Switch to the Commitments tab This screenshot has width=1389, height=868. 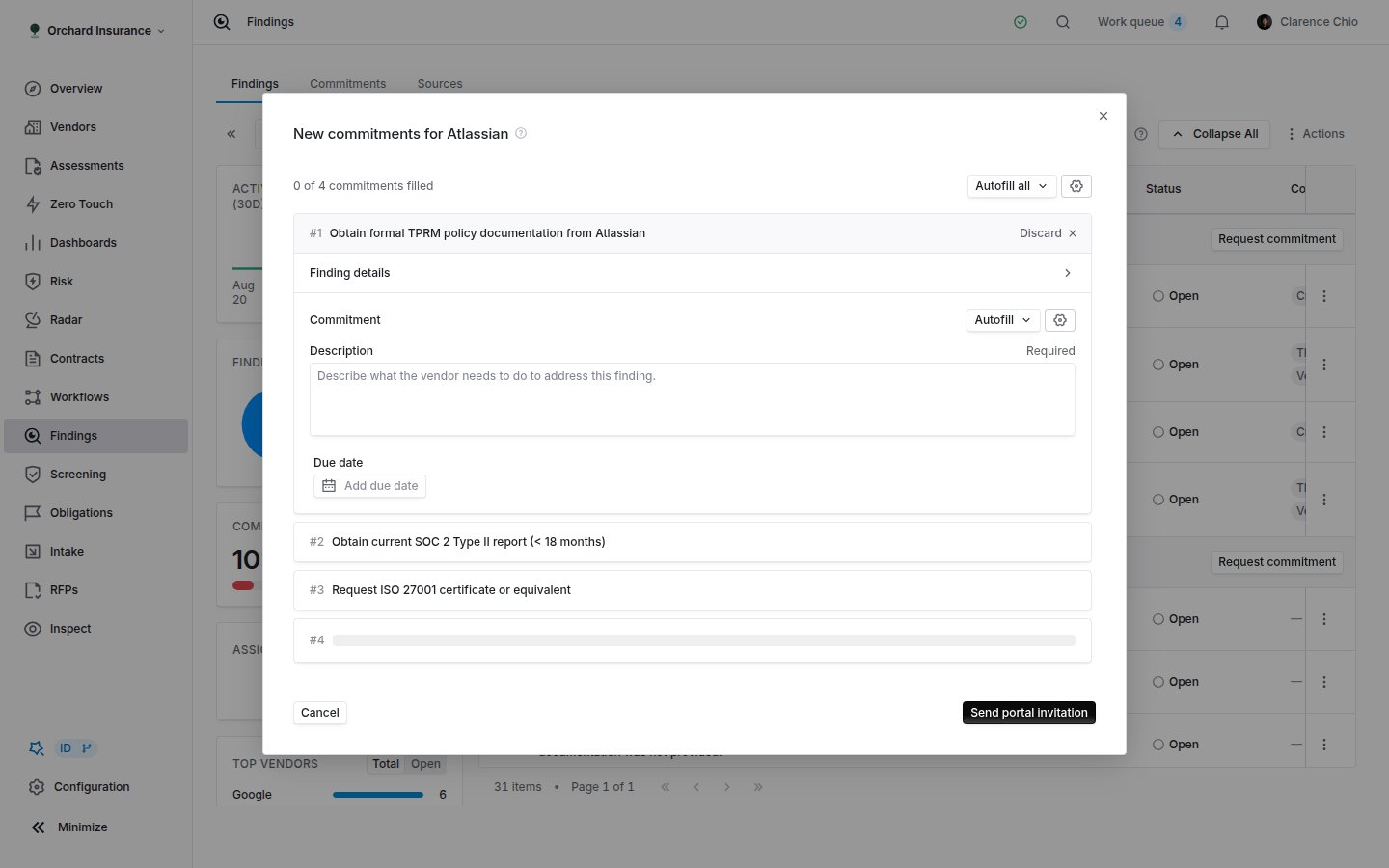[347, 84]
